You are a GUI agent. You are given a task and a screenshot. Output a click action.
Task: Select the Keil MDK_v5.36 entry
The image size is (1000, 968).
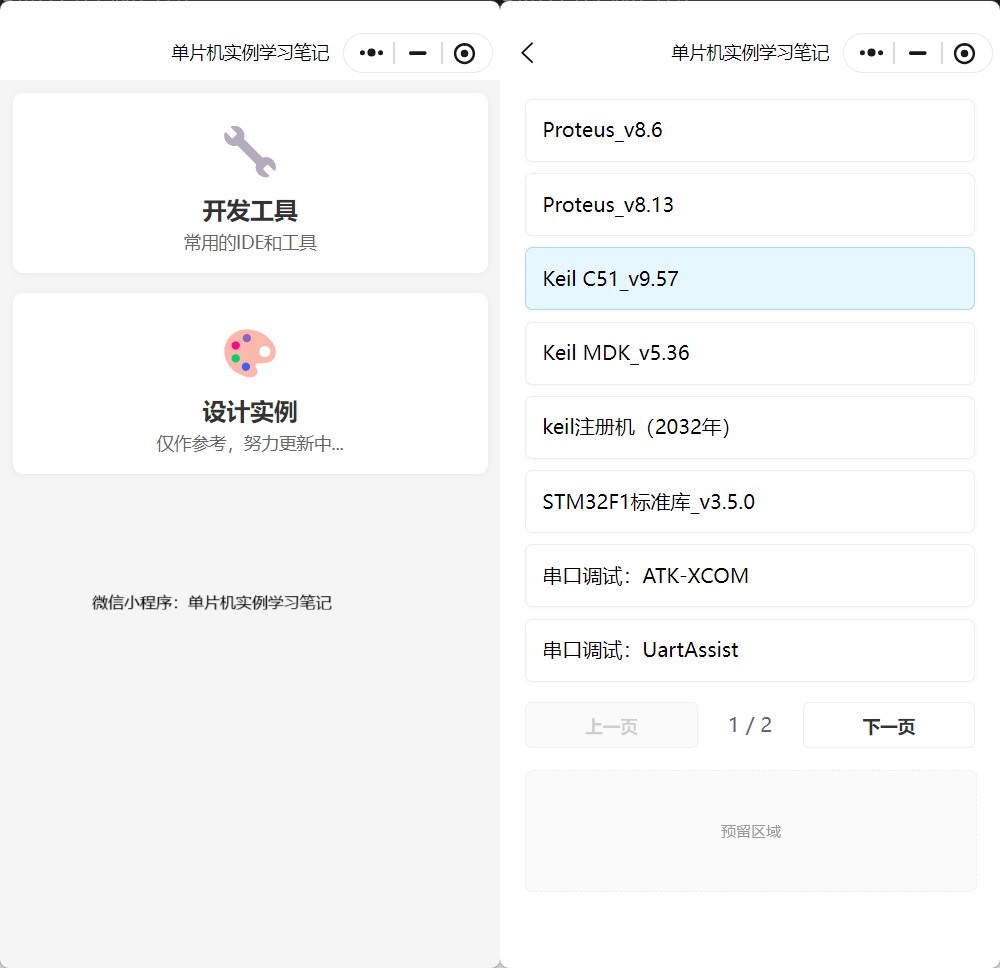click(x=749, y=353)
